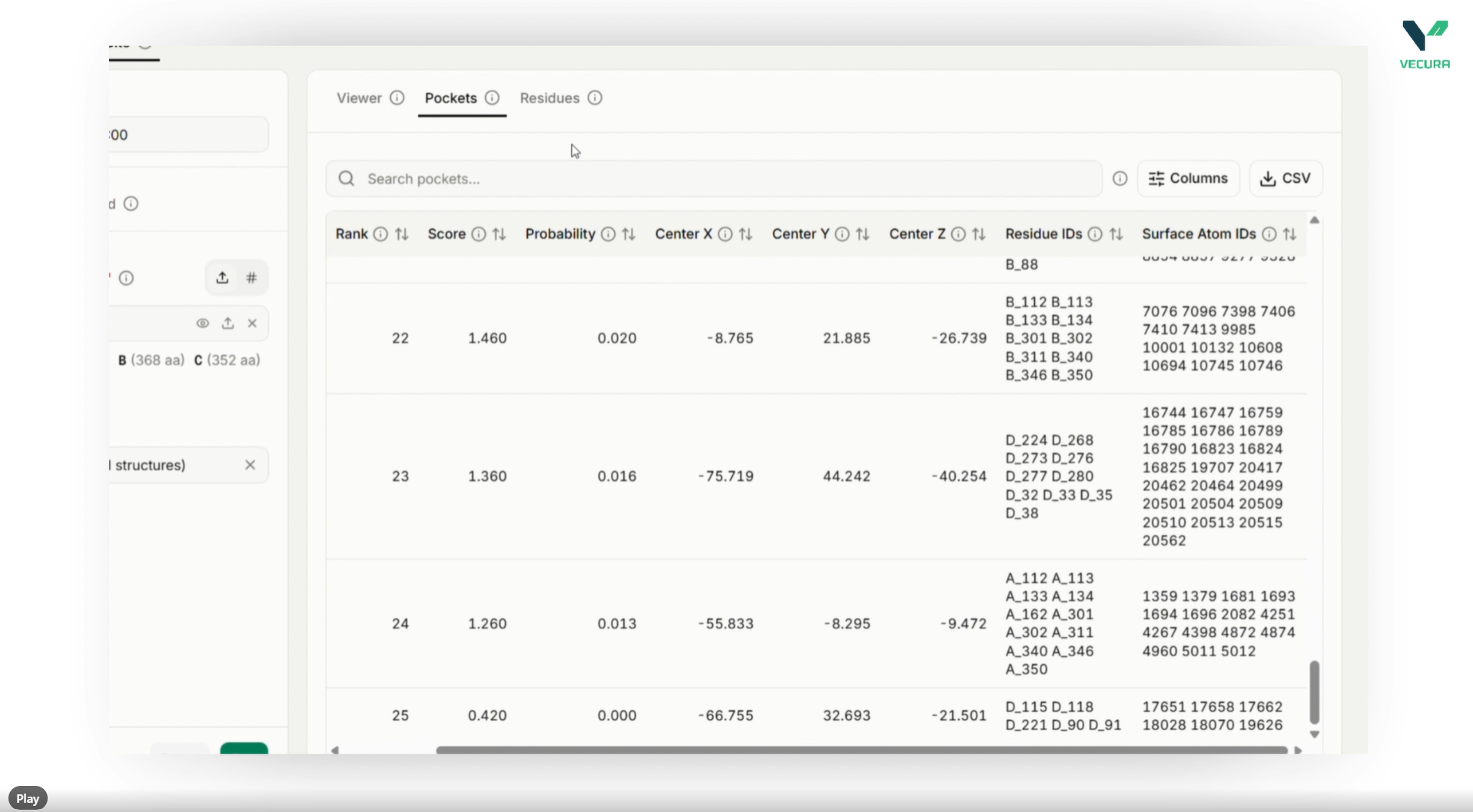The image size is (1473, 812).
Task: Sort the table by Surface Atom IDs
Action: [x=1290, y=234]
